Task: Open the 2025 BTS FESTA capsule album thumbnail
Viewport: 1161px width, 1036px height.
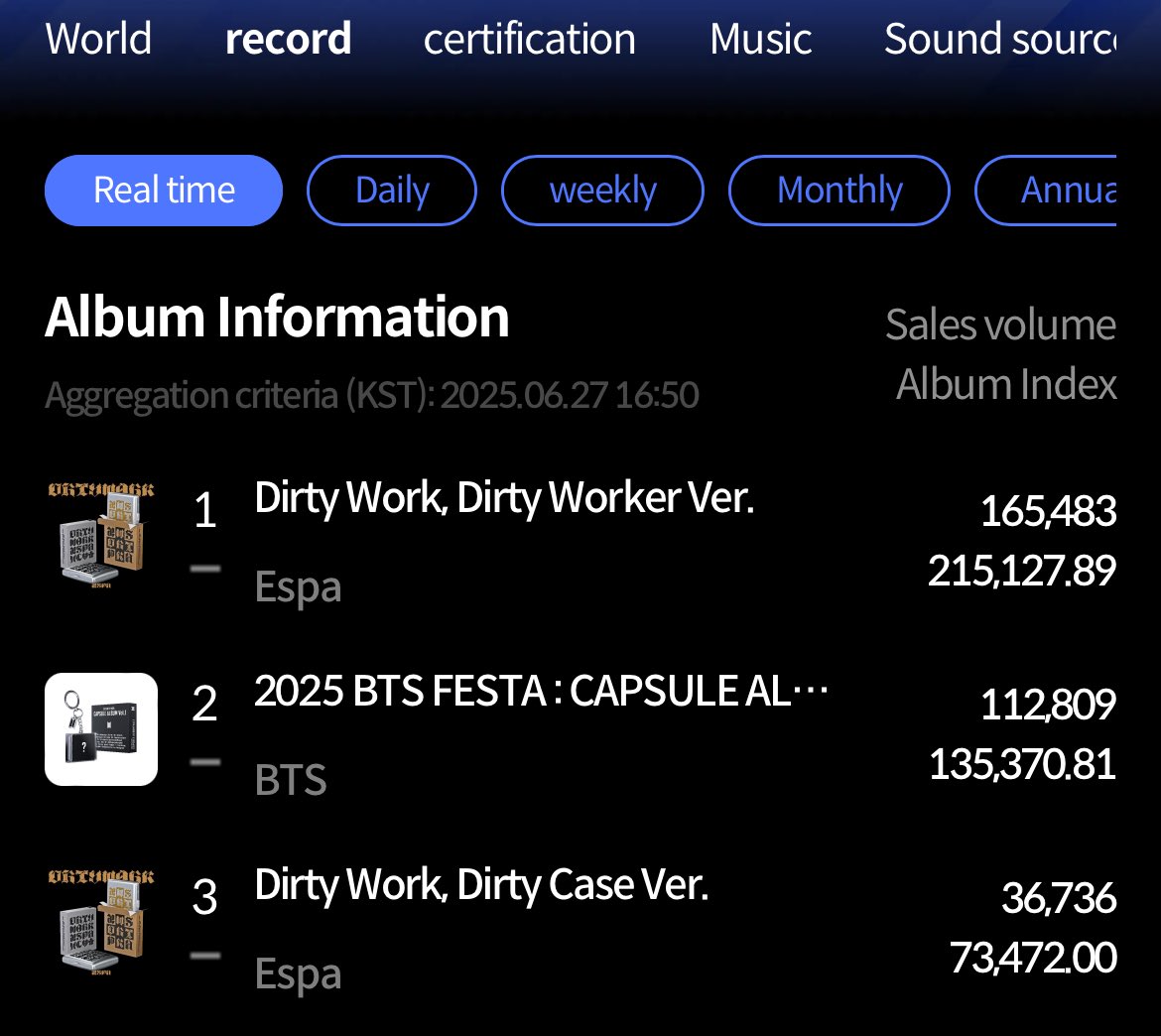Action: coord(100,729)
